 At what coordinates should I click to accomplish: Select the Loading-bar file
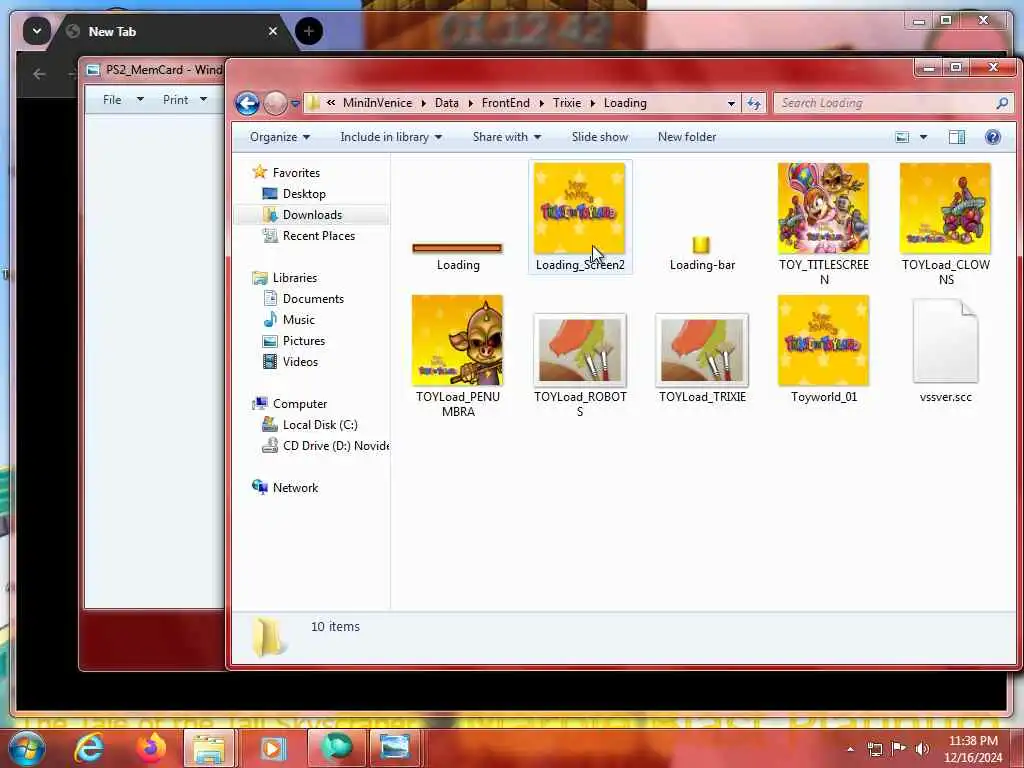coord(701,245)
